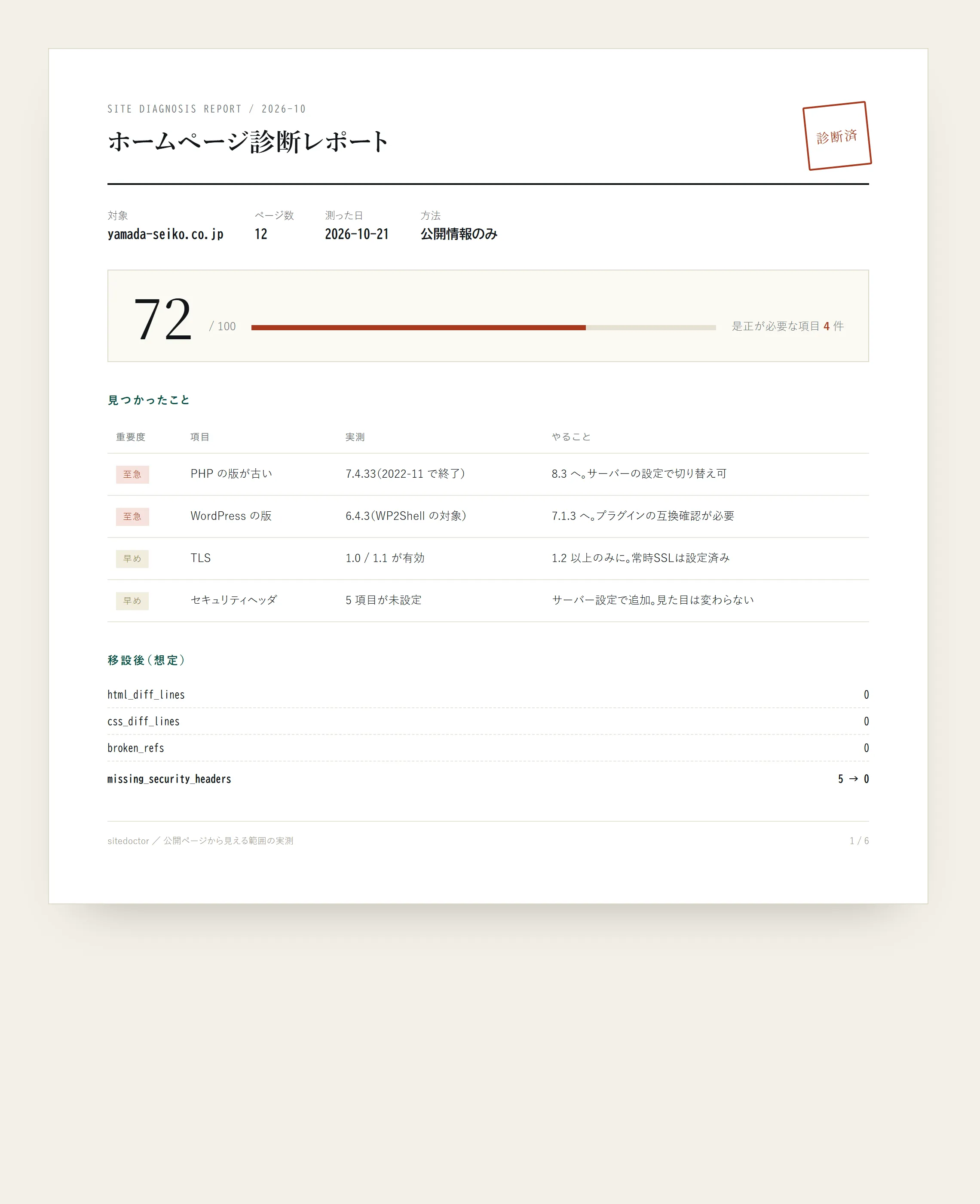The width and height of the screenshot is (980, 1204).
Task: Click the 5 項目が未設定 value
Action: (x=384, y=600)
